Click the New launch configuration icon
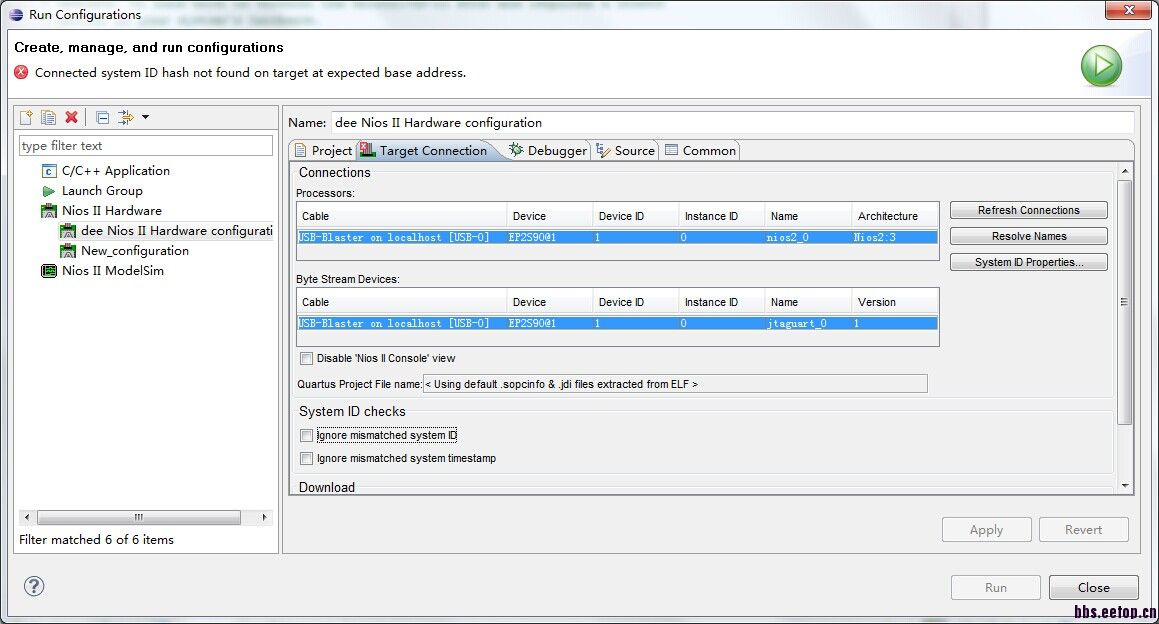1159x624 pixels. point(27,118)
